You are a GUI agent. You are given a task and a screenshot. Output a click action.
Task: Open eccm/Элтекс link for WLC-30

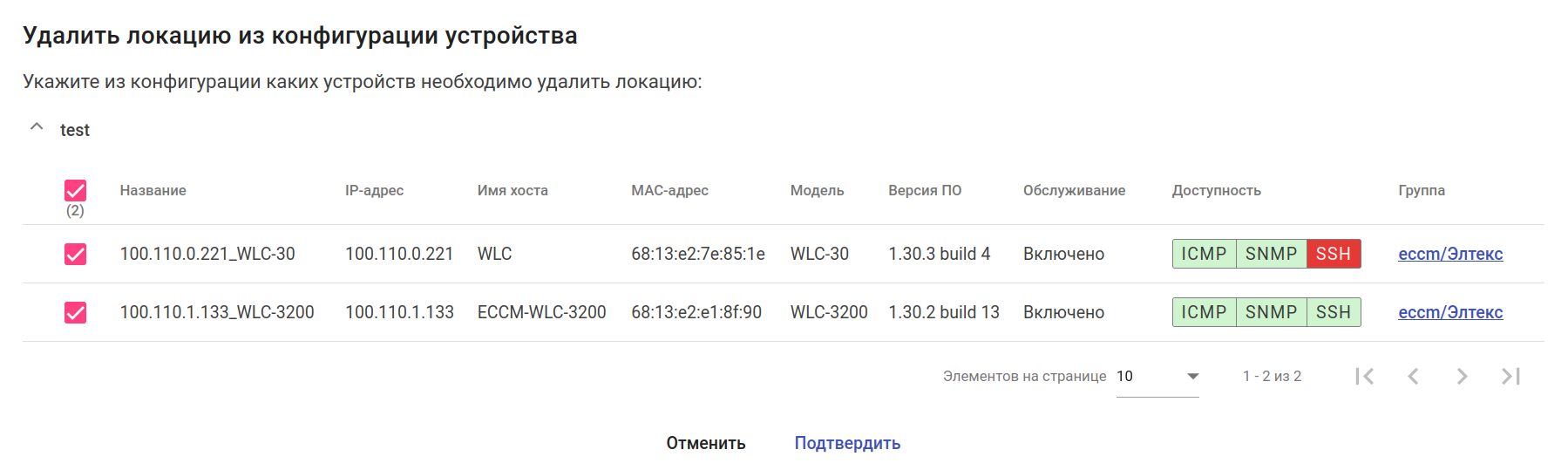point(1450,254)
